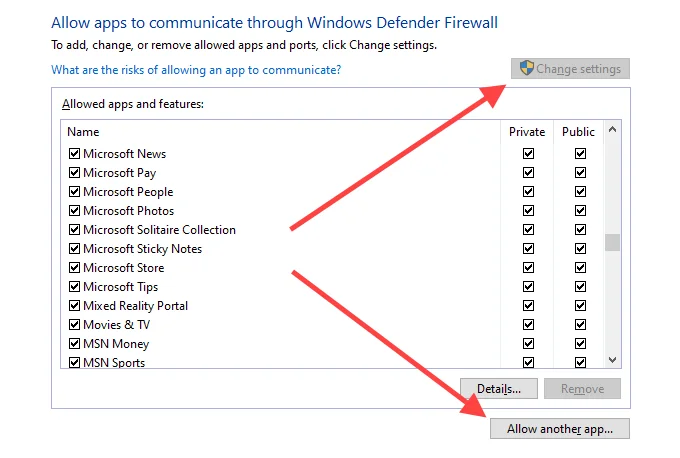This screenshot has width=680, height=458.
Task: Toggle Private checkbox for Microsoft Solitaire Collection
Action: tap(528, 229)
